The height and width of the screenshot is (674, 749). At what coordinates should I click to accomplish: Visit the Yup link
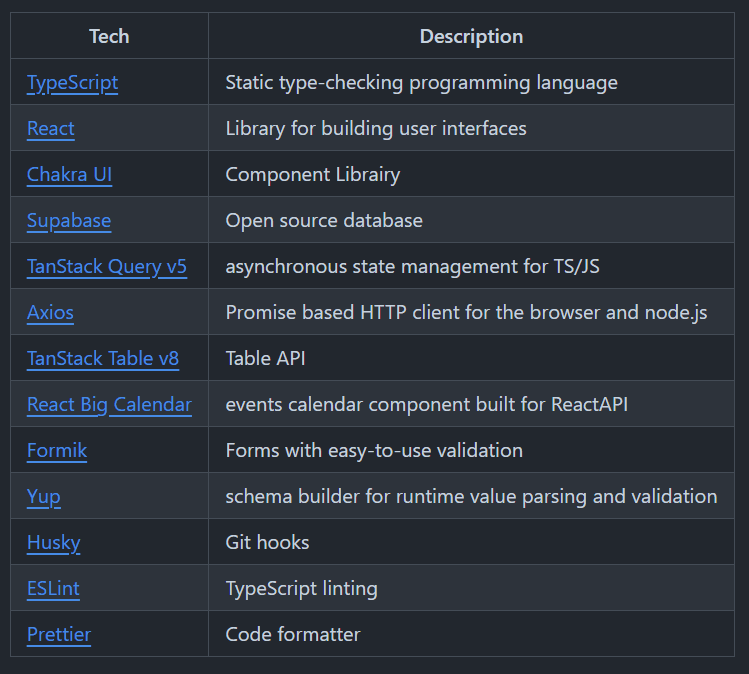(43, 497)
